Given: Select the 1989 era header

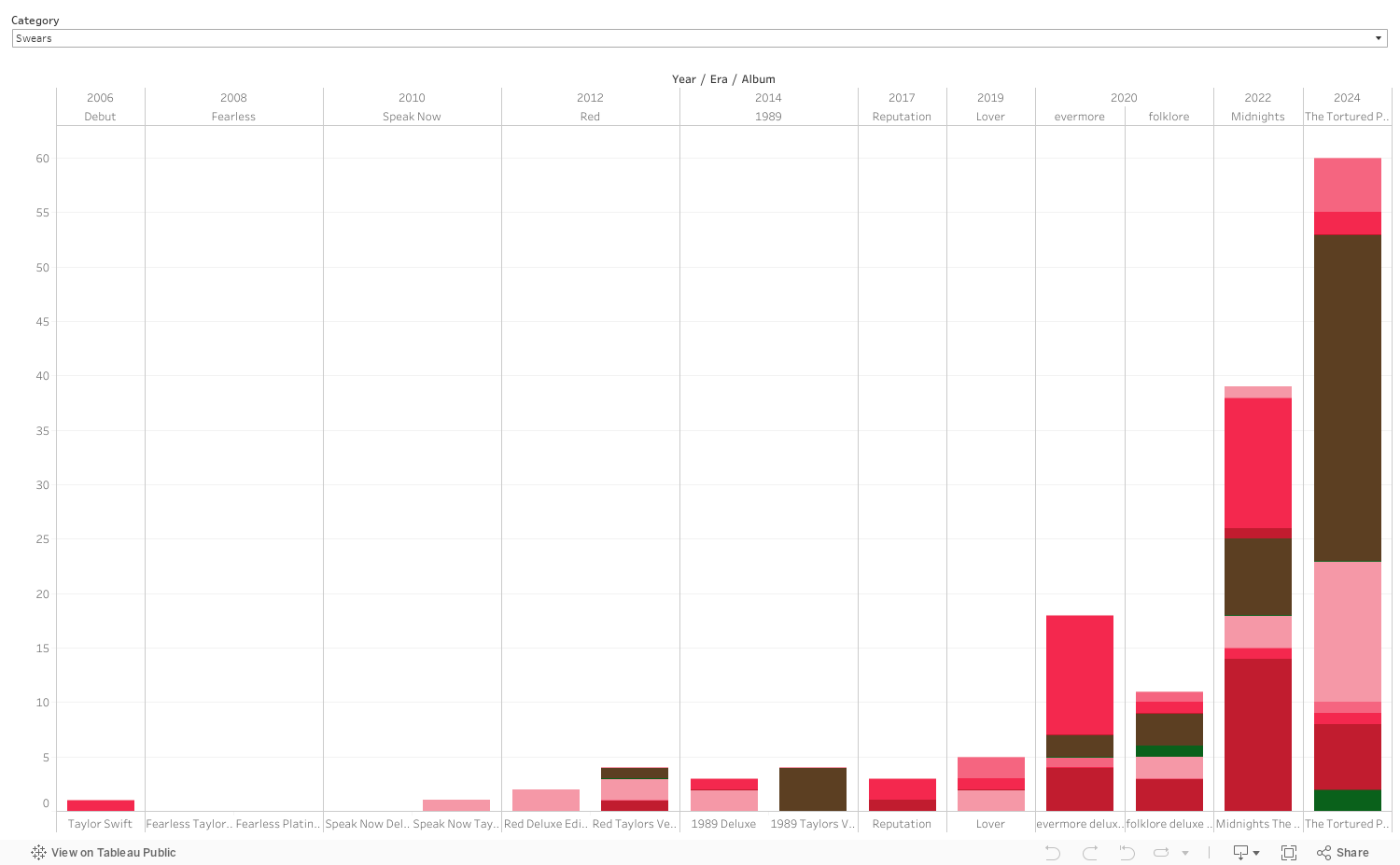Looking at the screenshot, I should (768, 117).
